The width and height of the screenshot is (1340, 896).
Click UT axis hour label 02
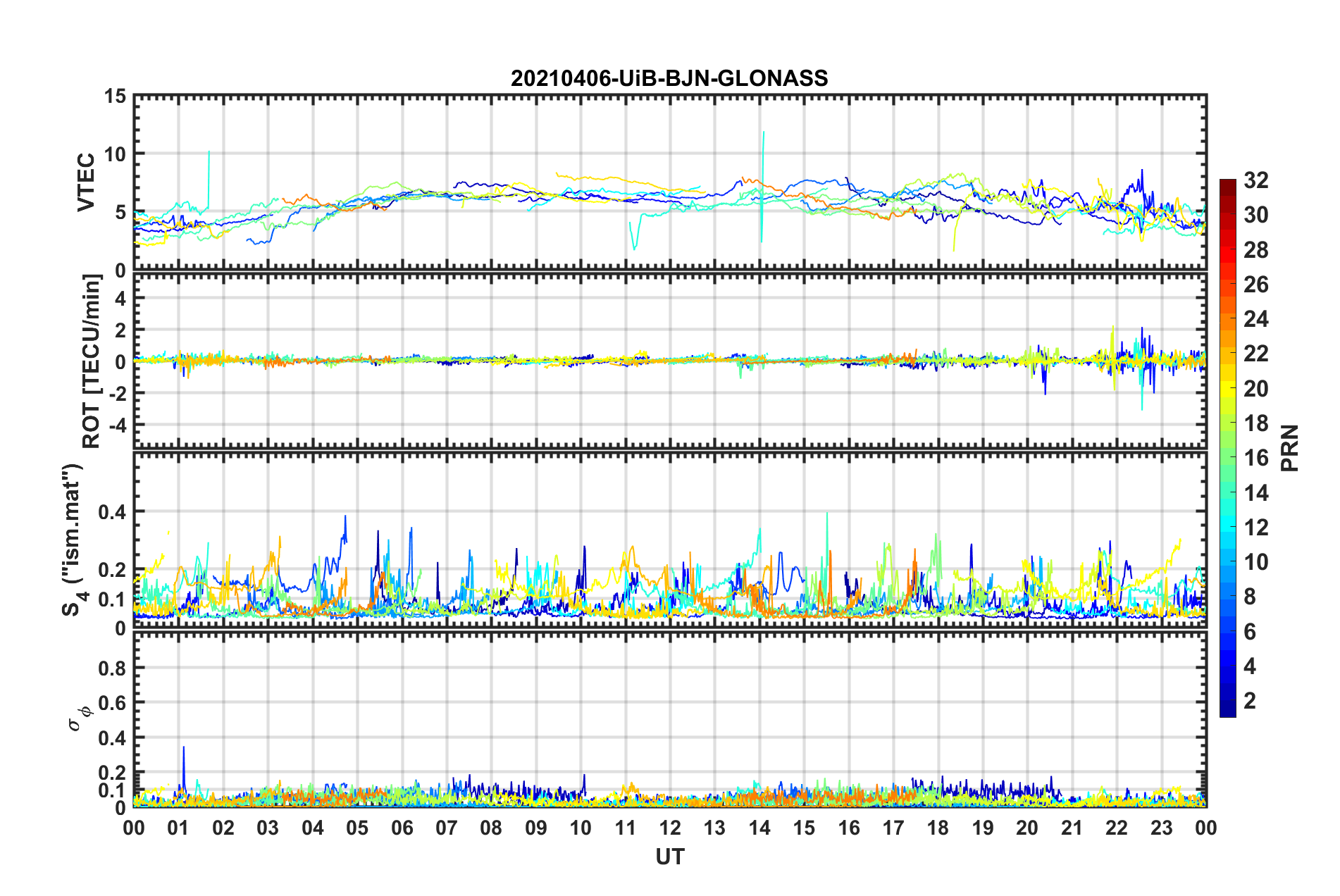click(x=223, y=828)
